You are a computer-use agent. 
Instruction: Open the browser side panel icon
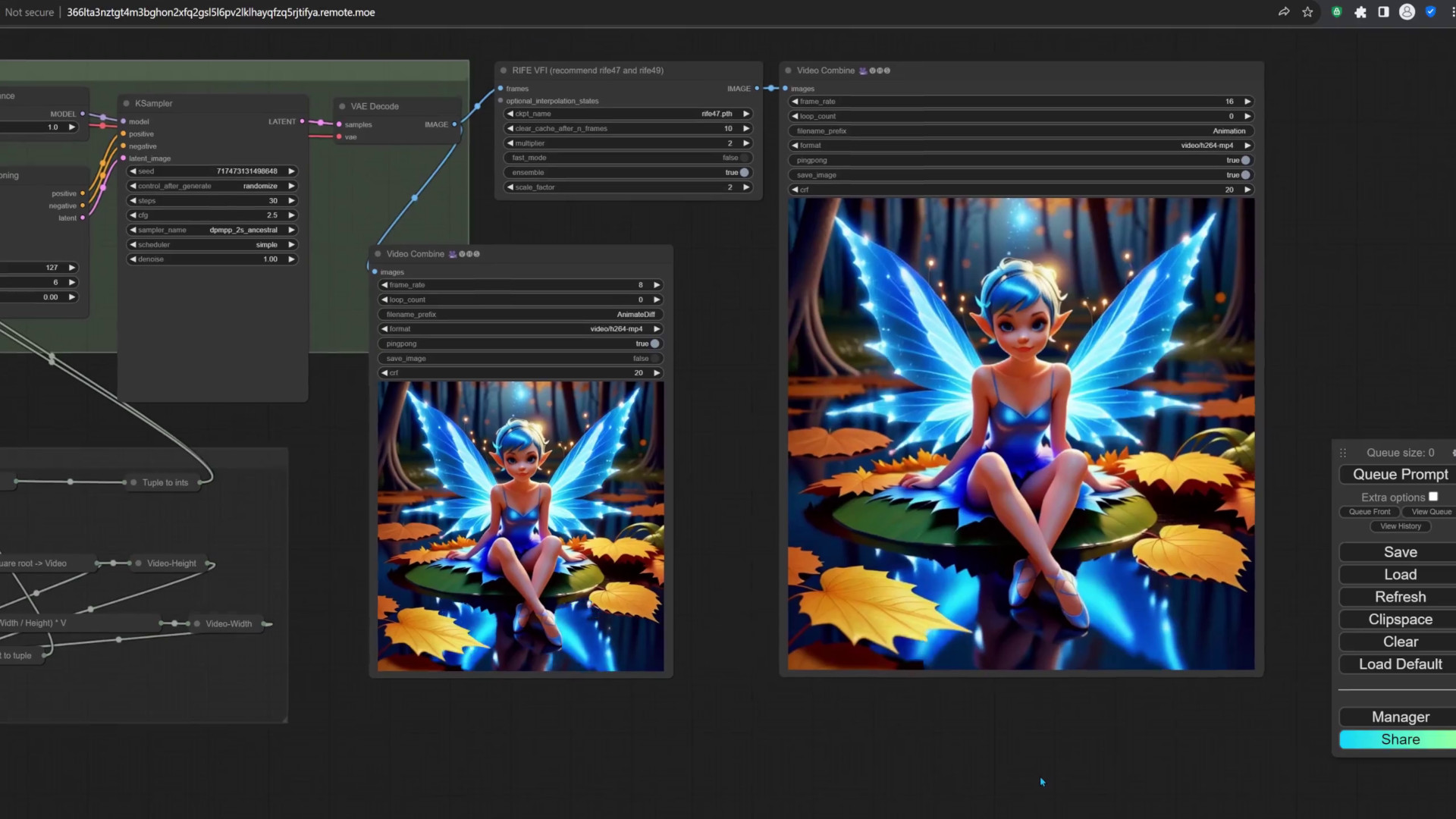[1383, 12]
